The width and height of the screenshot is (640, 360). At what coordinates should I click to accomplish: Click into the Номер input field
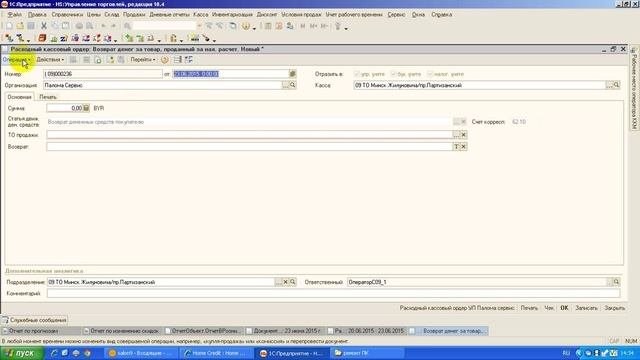tap(102, 74)
